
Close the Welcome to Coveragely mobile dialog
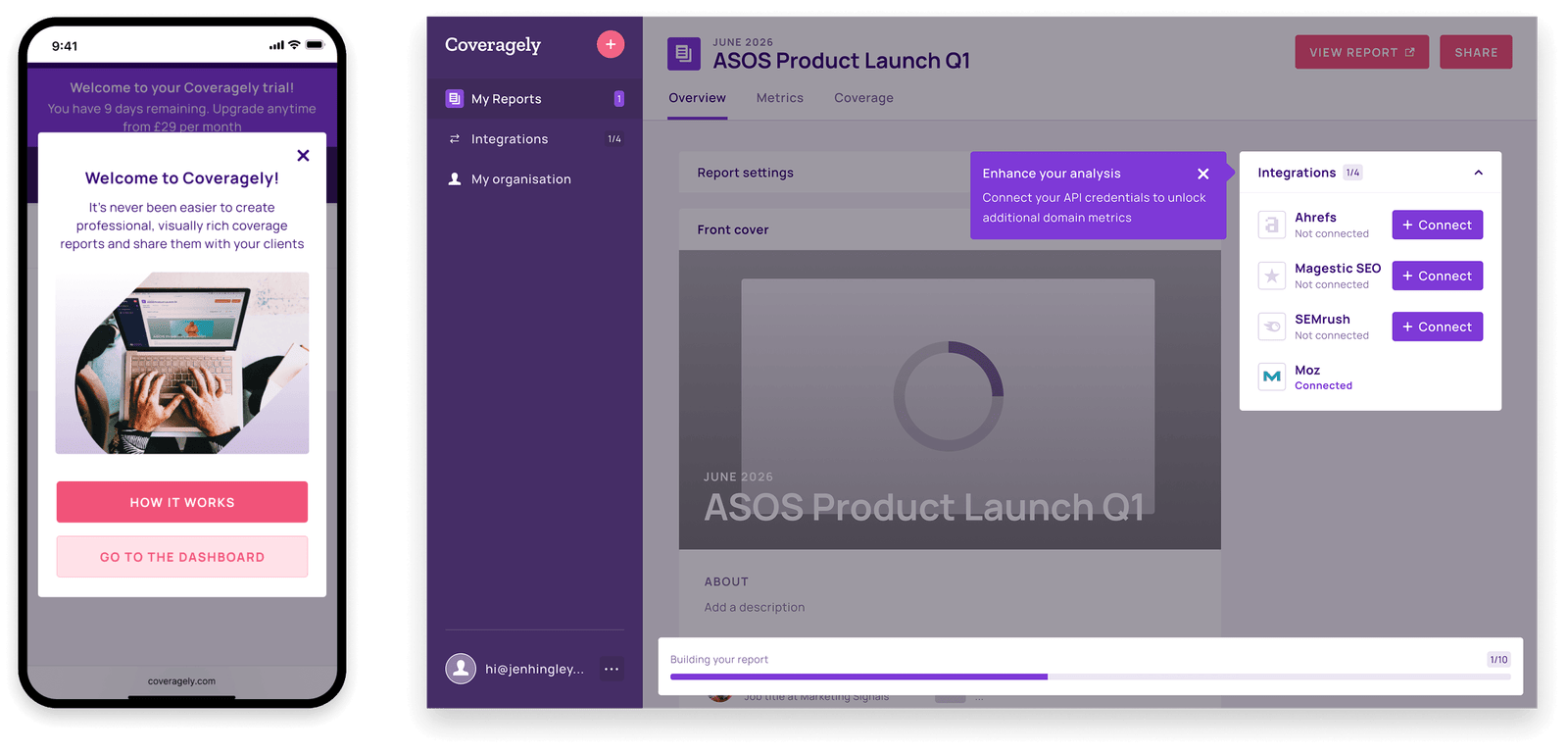[303, 155]
